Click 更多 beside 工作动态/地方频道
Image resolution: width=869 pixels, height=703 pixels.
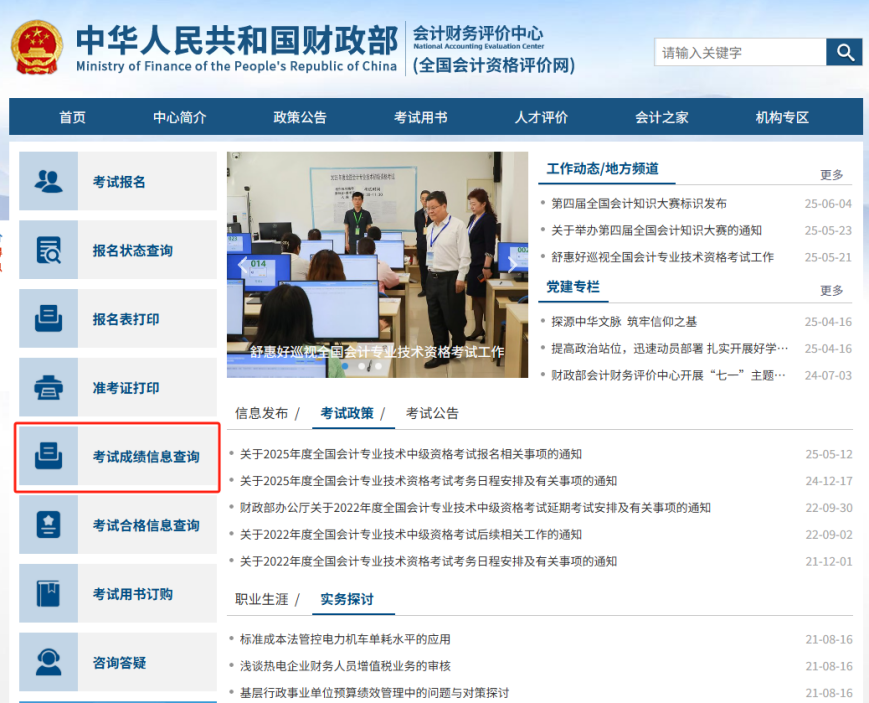(832, 174)
